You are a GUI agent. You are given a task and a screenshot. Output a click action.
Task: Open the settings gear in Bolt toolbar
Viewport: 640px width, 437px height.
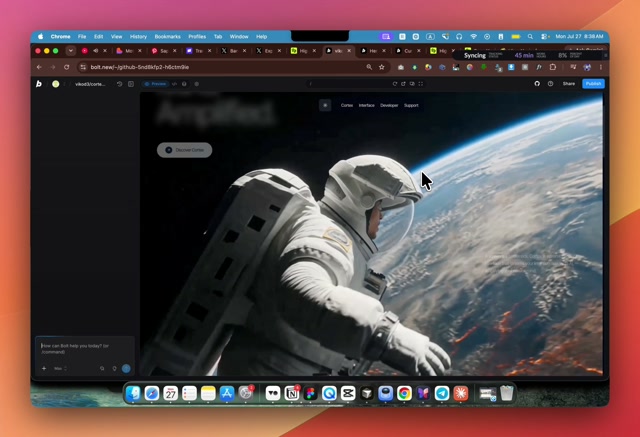tap(197, 84)
